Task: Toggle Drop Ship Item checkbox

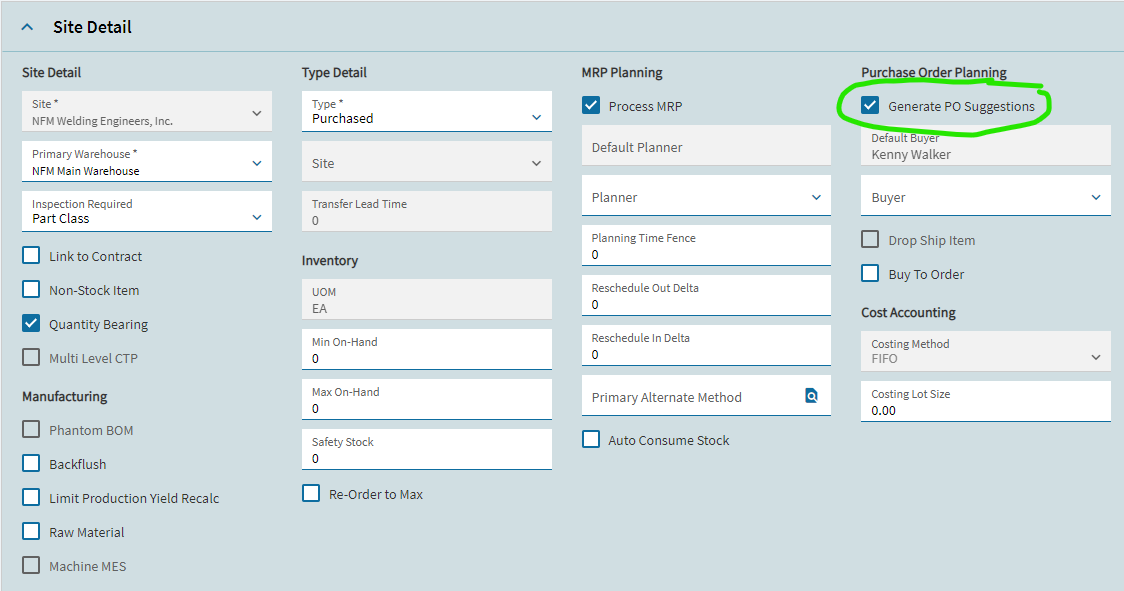Action: coord(870,240)
